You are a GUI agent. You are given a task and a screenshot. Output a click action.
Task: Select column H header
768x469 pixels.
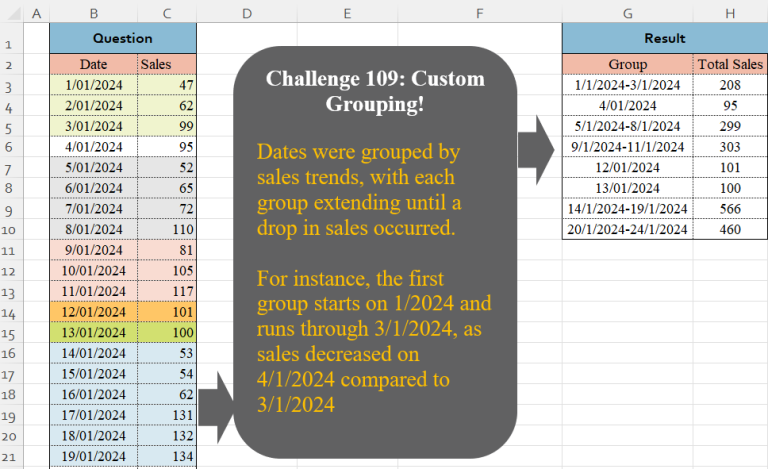[730, 13]
